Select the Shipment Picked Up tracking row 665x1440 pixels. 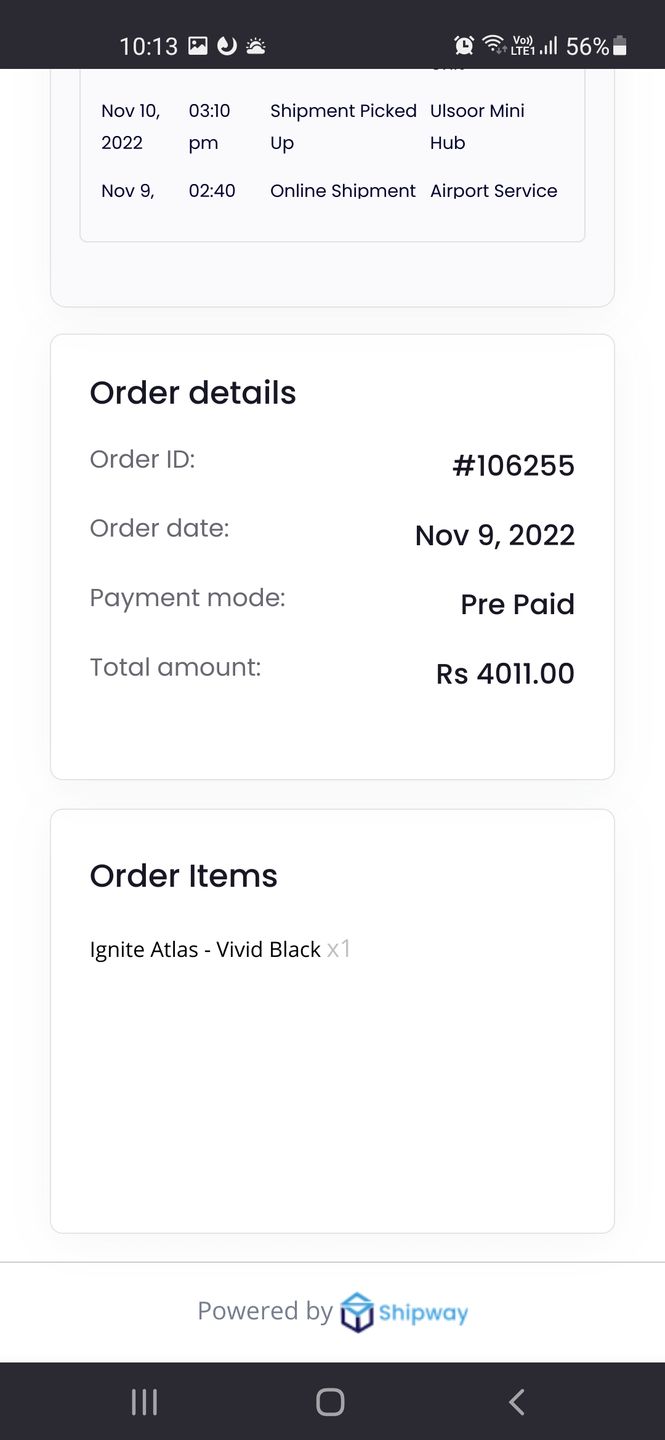point(332,127)
